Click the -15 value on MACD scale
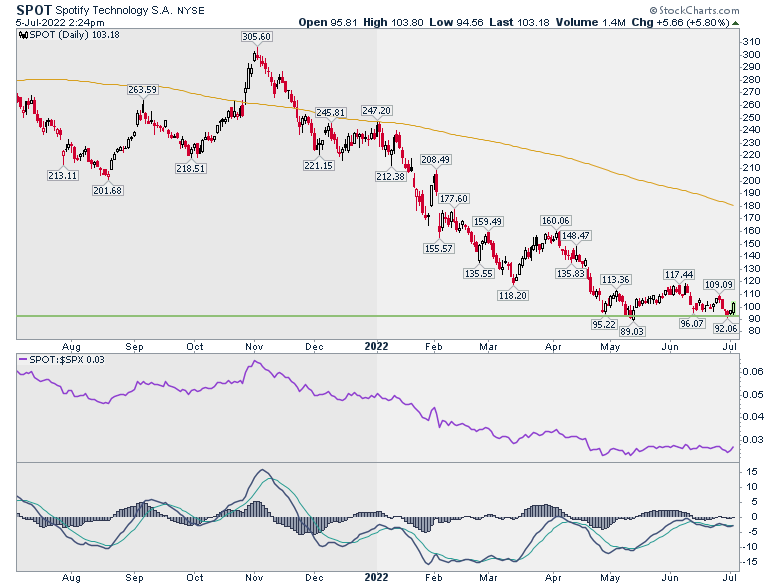This screenshot has width=780, height=586. (751, 562)
